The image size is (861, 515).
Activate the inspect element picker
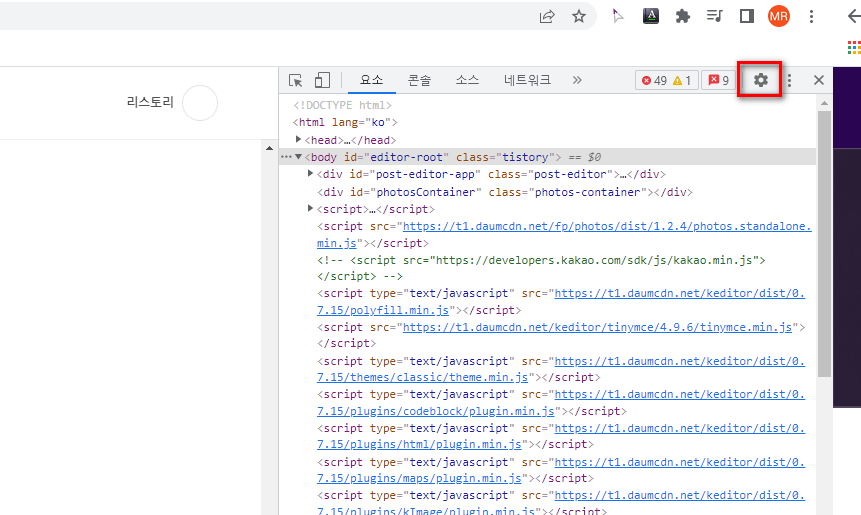point(295,80)
